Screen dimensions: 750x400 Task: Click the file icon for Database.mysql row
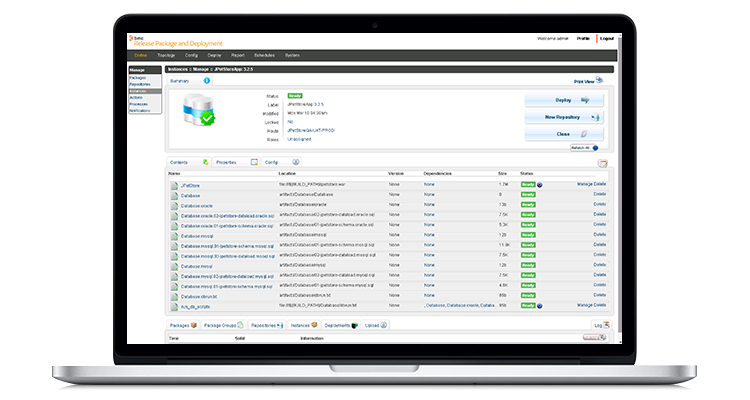175,266
